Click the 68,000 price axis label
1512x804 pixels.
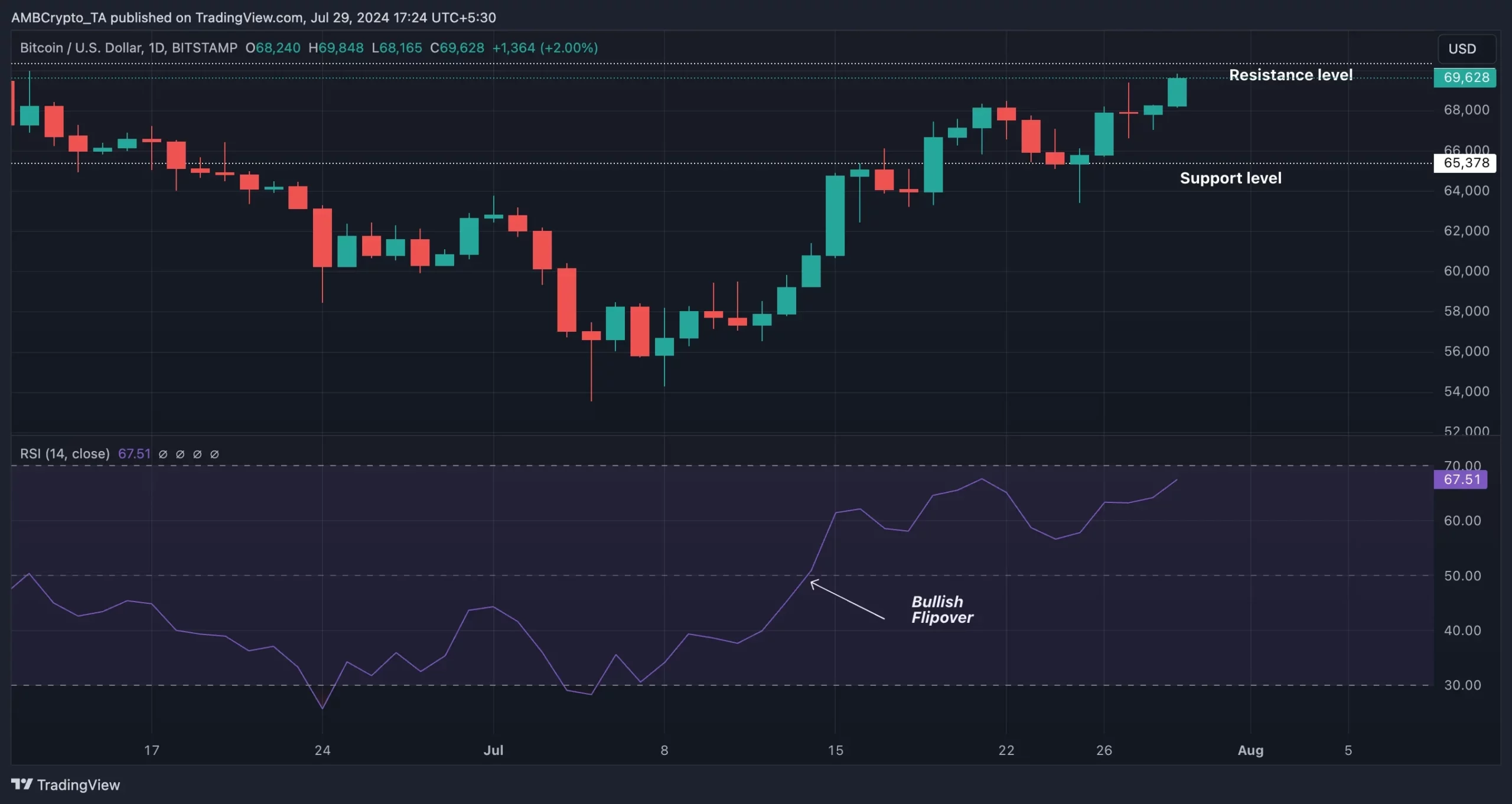[1467, 110]
